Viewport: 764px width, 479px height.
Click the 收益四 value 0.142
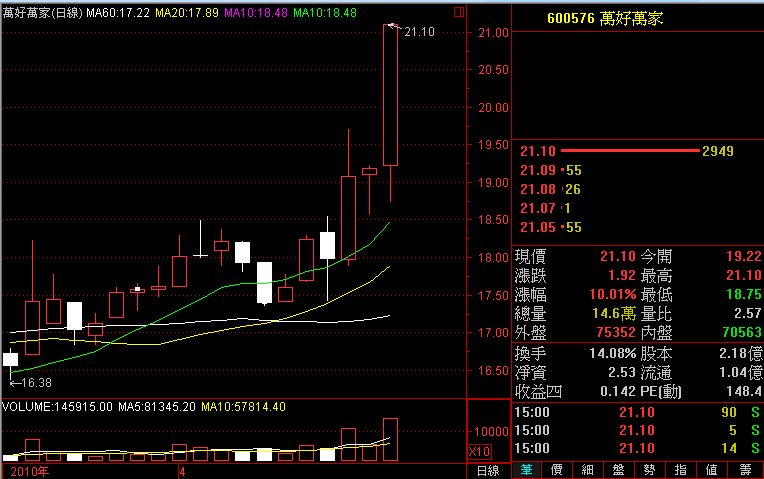(x=618, y=391)
